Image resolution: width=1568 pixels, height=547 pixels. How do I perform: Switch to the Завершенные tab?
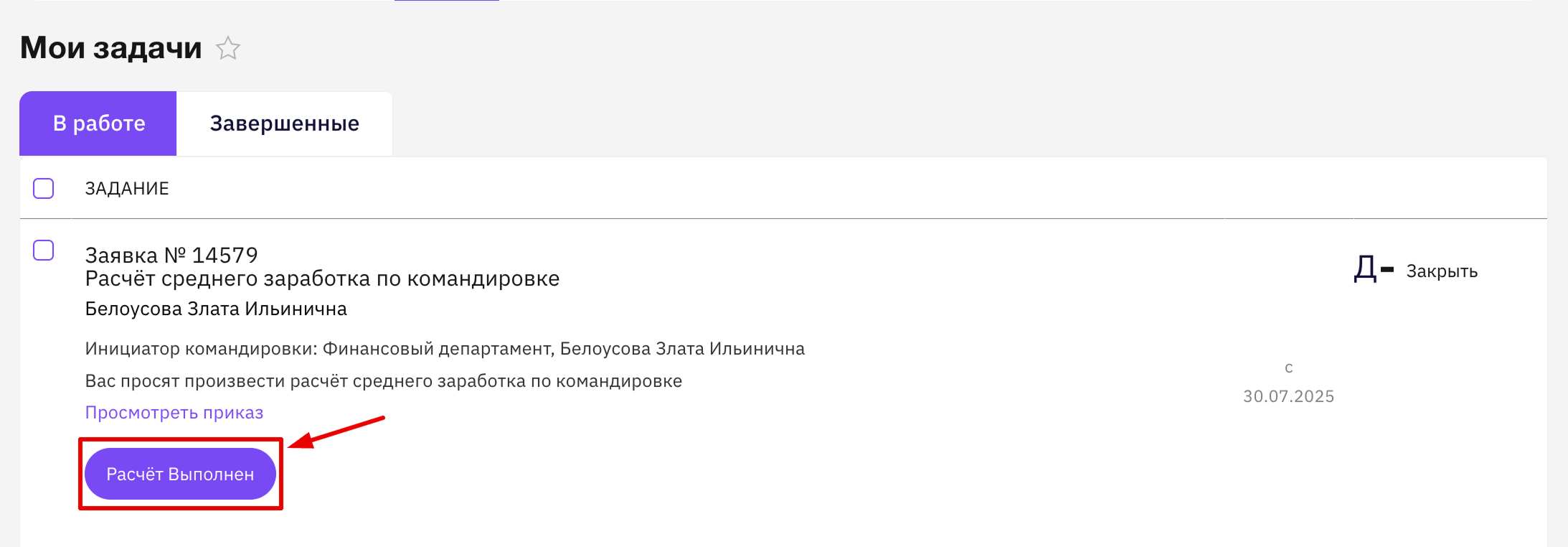click(x=285, y=123)
